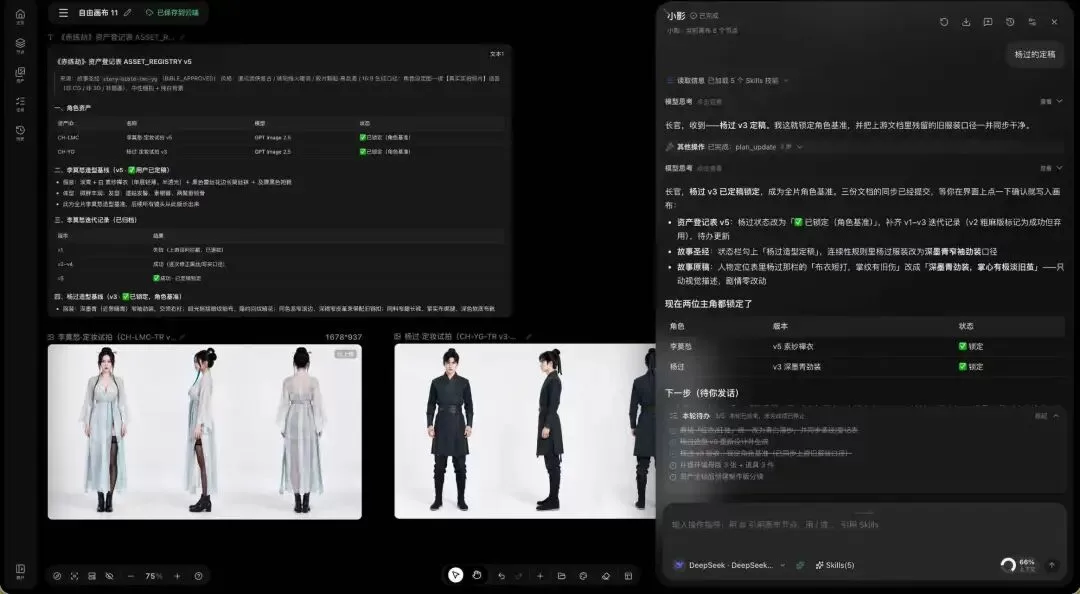Open the settings sliders icon in the 小影 header

[1032, 22]
